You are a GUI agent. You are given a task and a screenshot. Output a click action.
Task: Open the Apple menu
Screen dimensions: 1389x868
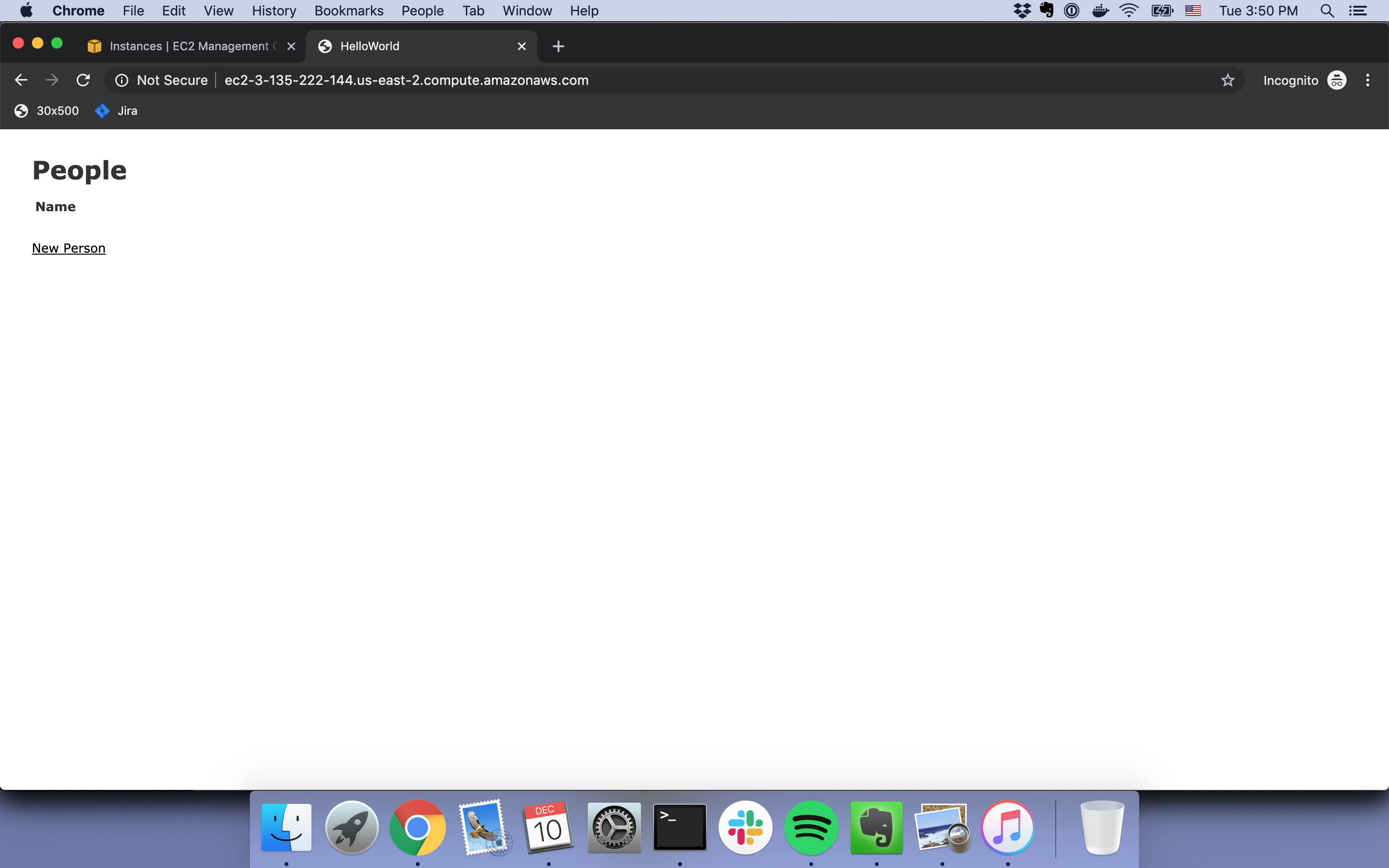pos(27,10)
